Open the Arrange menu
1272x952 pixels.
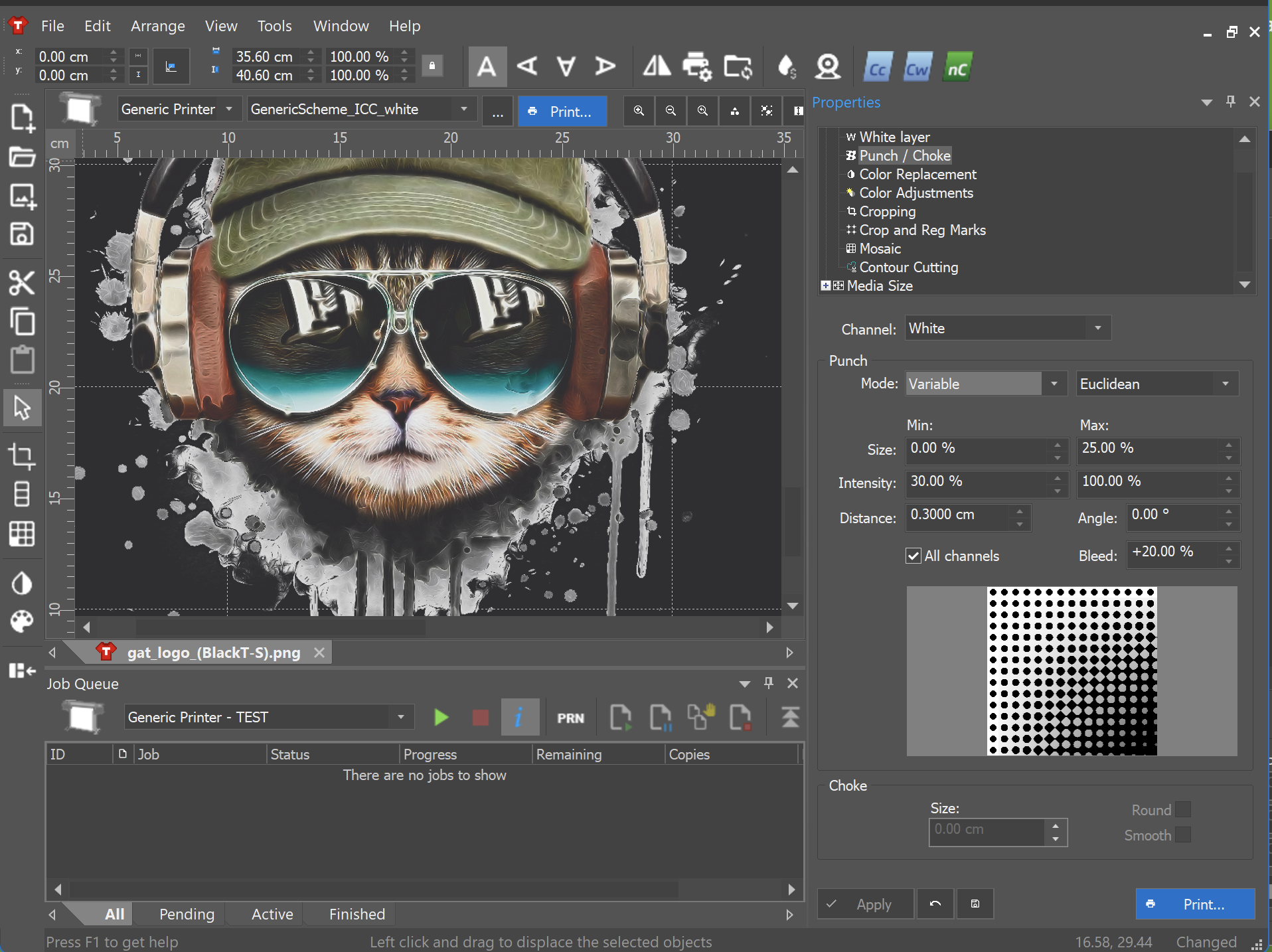[157, 26]
